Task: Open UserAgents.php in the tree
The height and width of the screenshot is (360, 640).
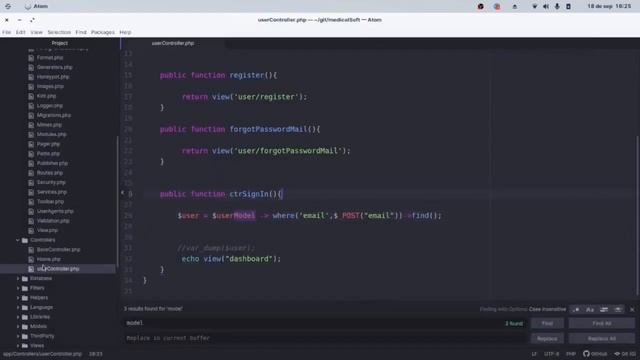Action: [x=55, y=211]
